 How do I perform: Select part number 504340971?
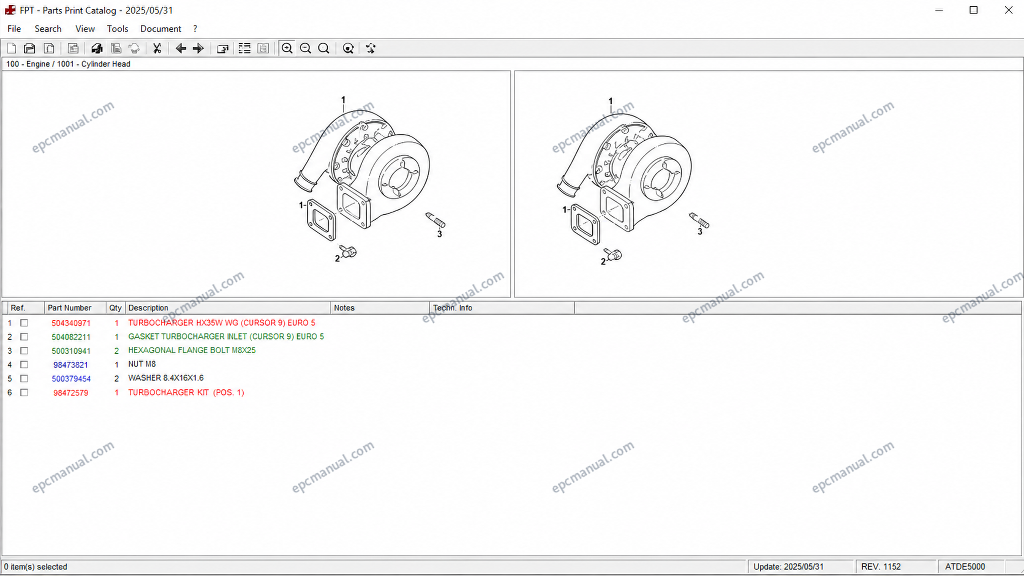click(x=71, y=323)
